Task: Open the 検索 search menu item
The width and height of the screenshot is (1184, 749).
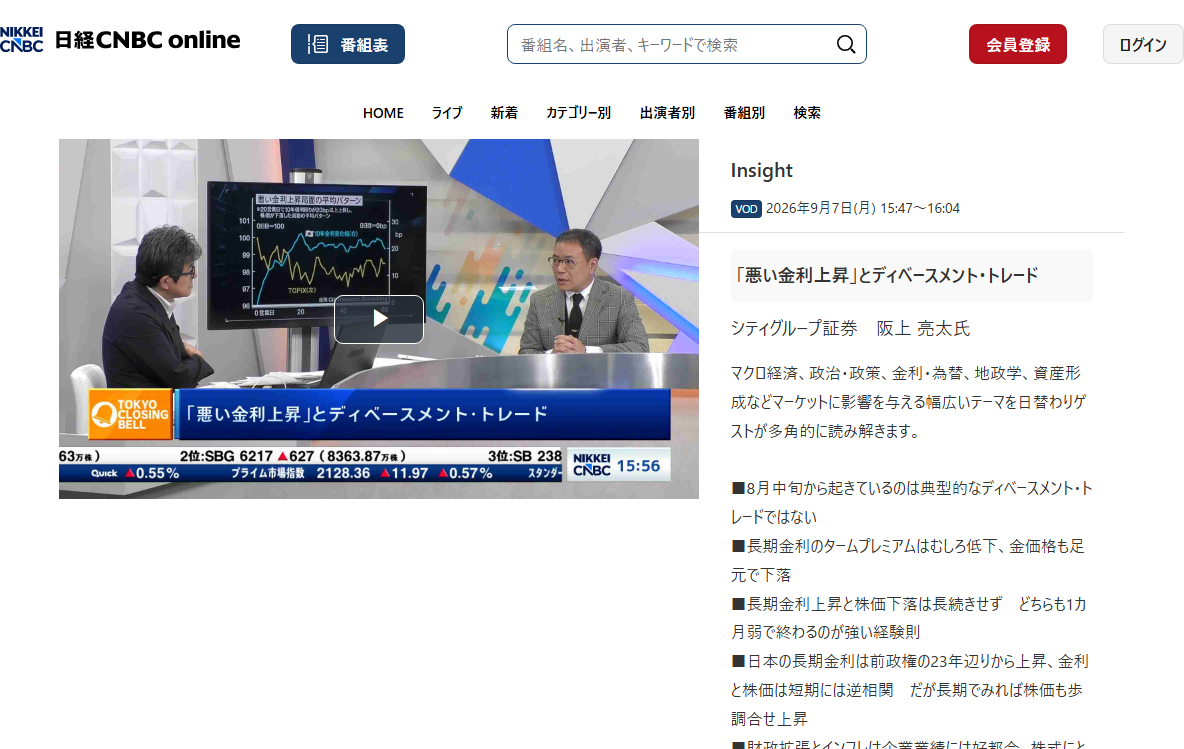Action: coord(806,113)
